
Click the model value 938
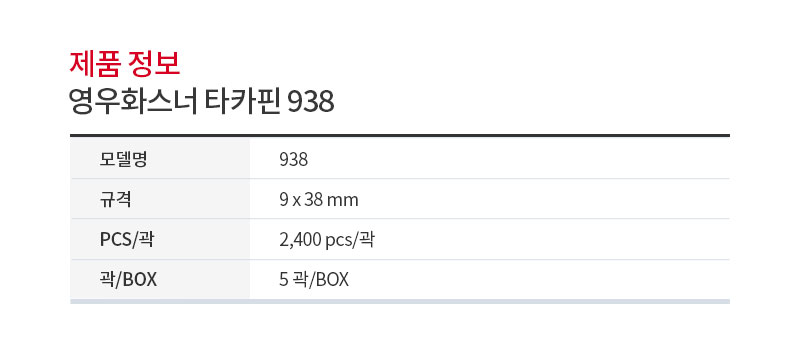[x=293, y=160]
